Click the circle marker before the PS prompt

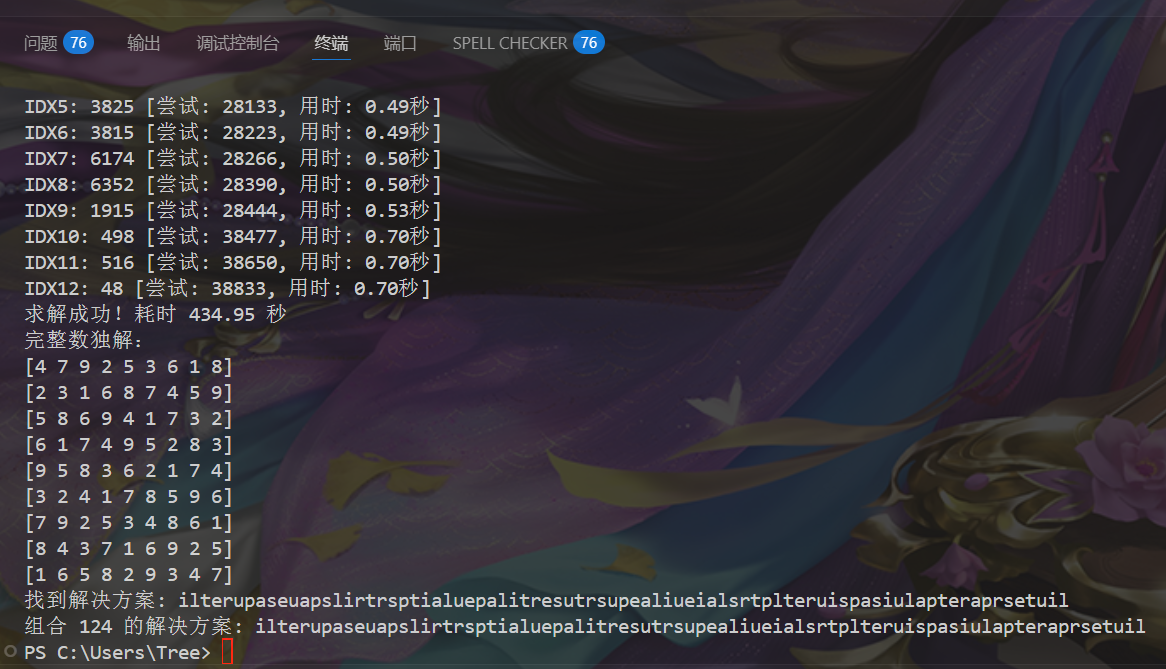[10, 652]
